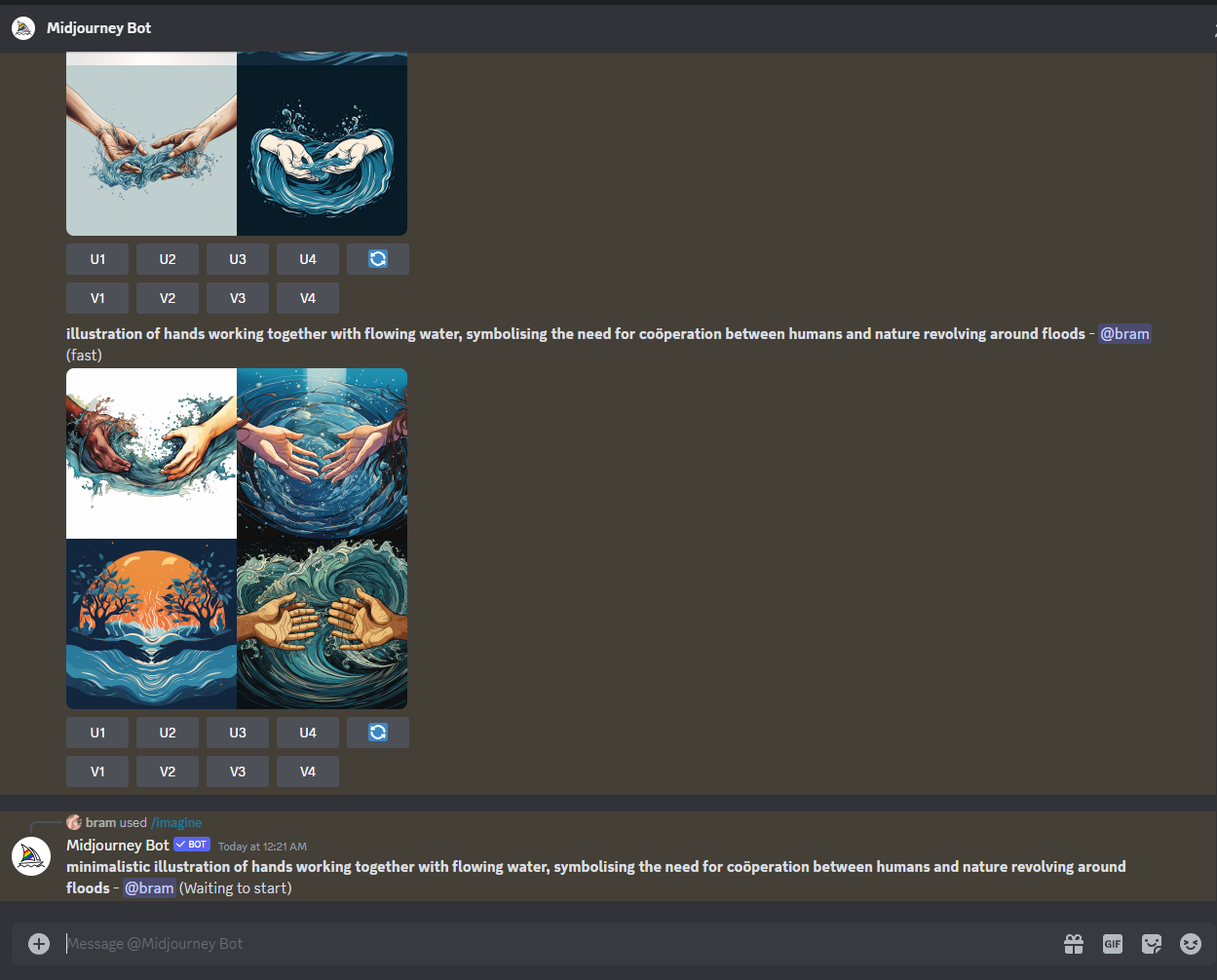Upscale image 1 of second grid
Screen dimensions: 1217x980
tap(97, 733)
